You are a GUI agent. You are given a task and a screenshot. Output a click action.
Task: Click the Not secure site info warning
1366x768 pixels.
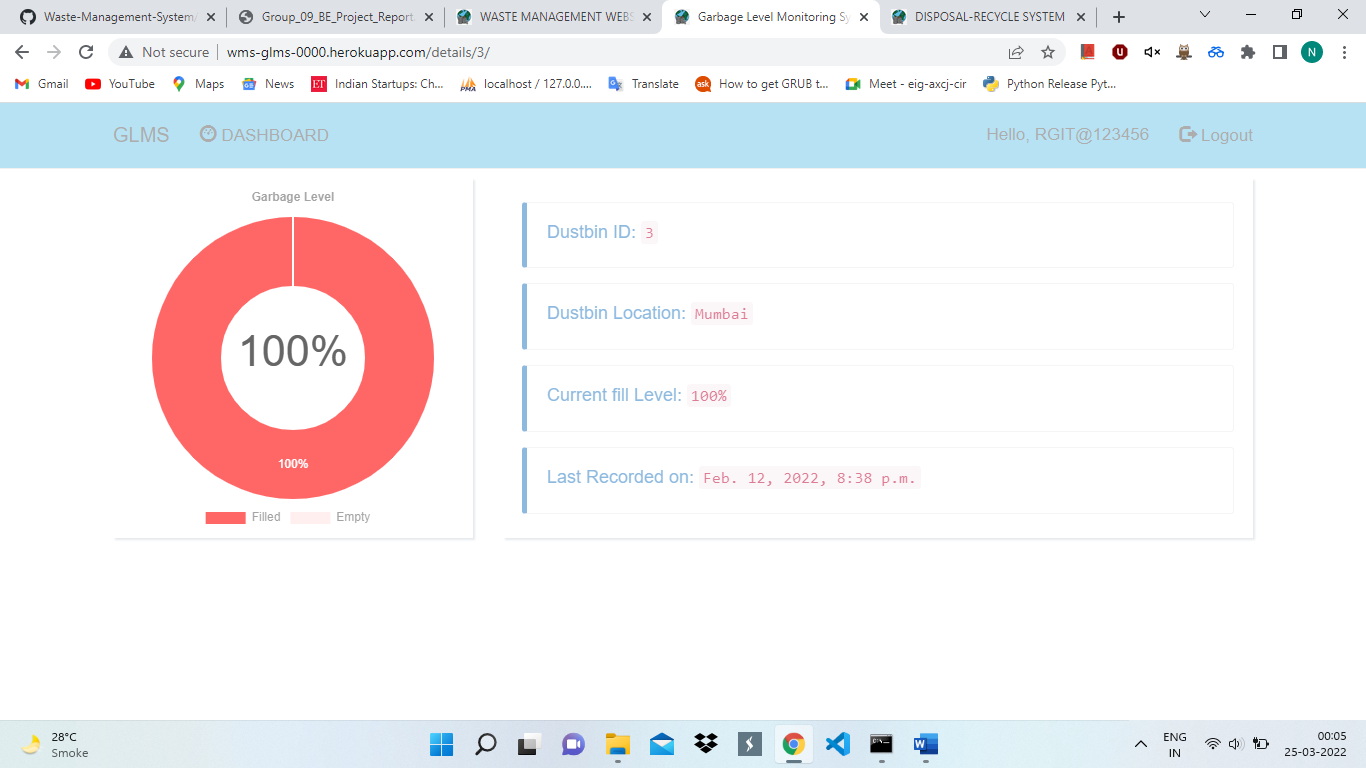pyautogui.click(x=164, y=52)
